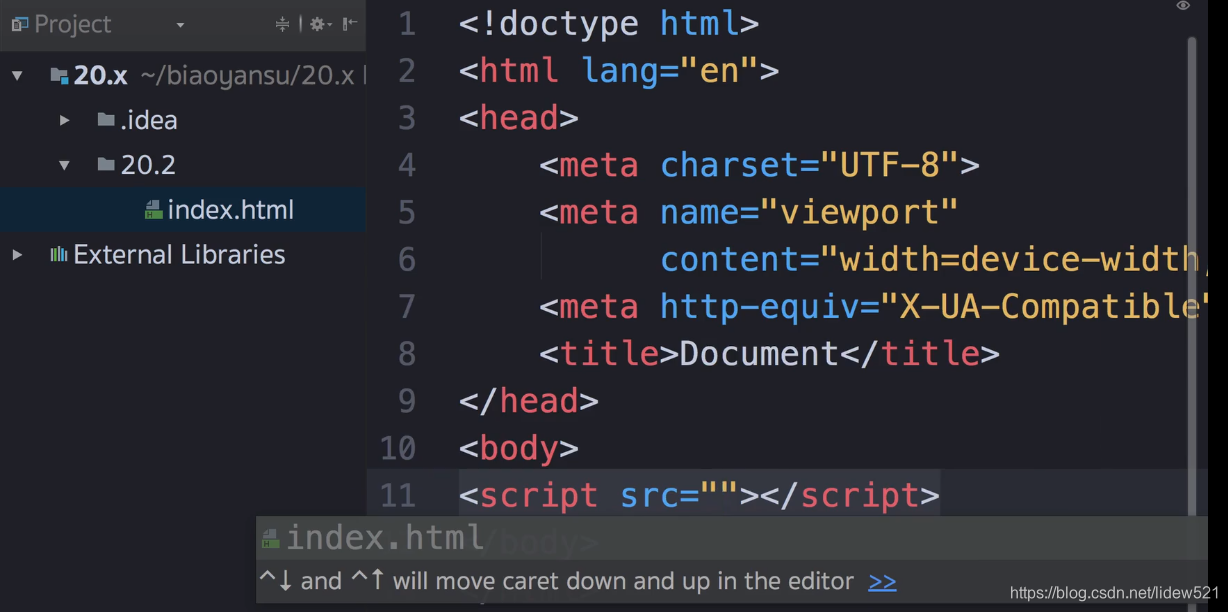Click the .idea folder icon
Screen dimensions: 1228x612
(x=106, y=120)
